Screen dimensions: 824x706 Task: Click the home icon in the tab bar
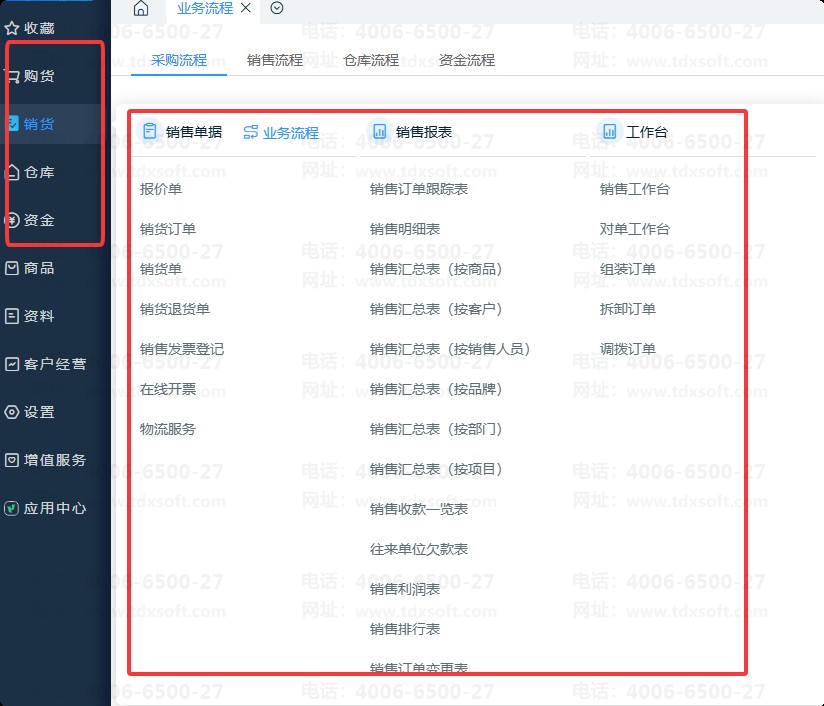(141, 8)
